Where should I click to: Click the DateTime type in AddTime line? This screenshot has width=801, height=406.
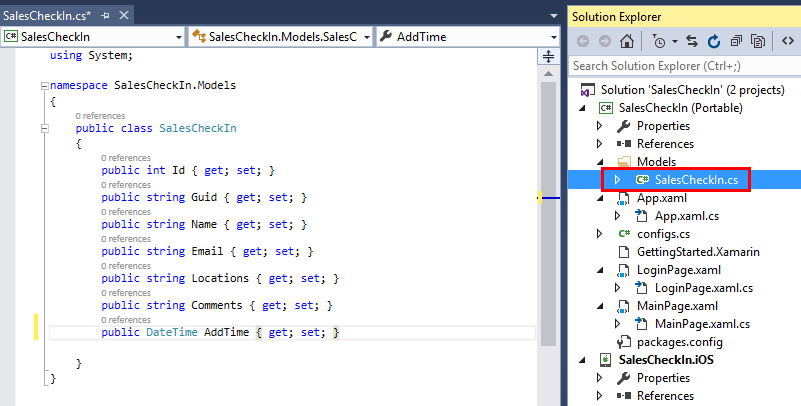pos(172,332)
